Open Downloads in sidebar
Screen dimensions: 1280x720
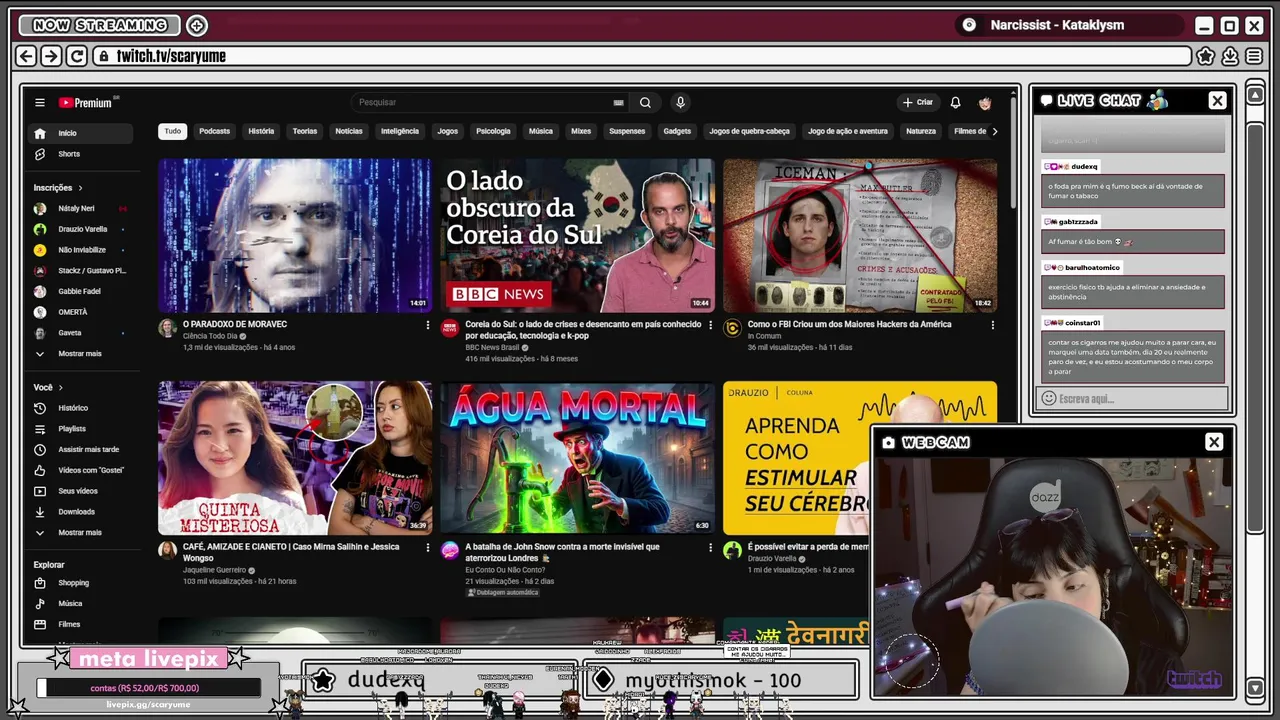(x=80, y=512)
